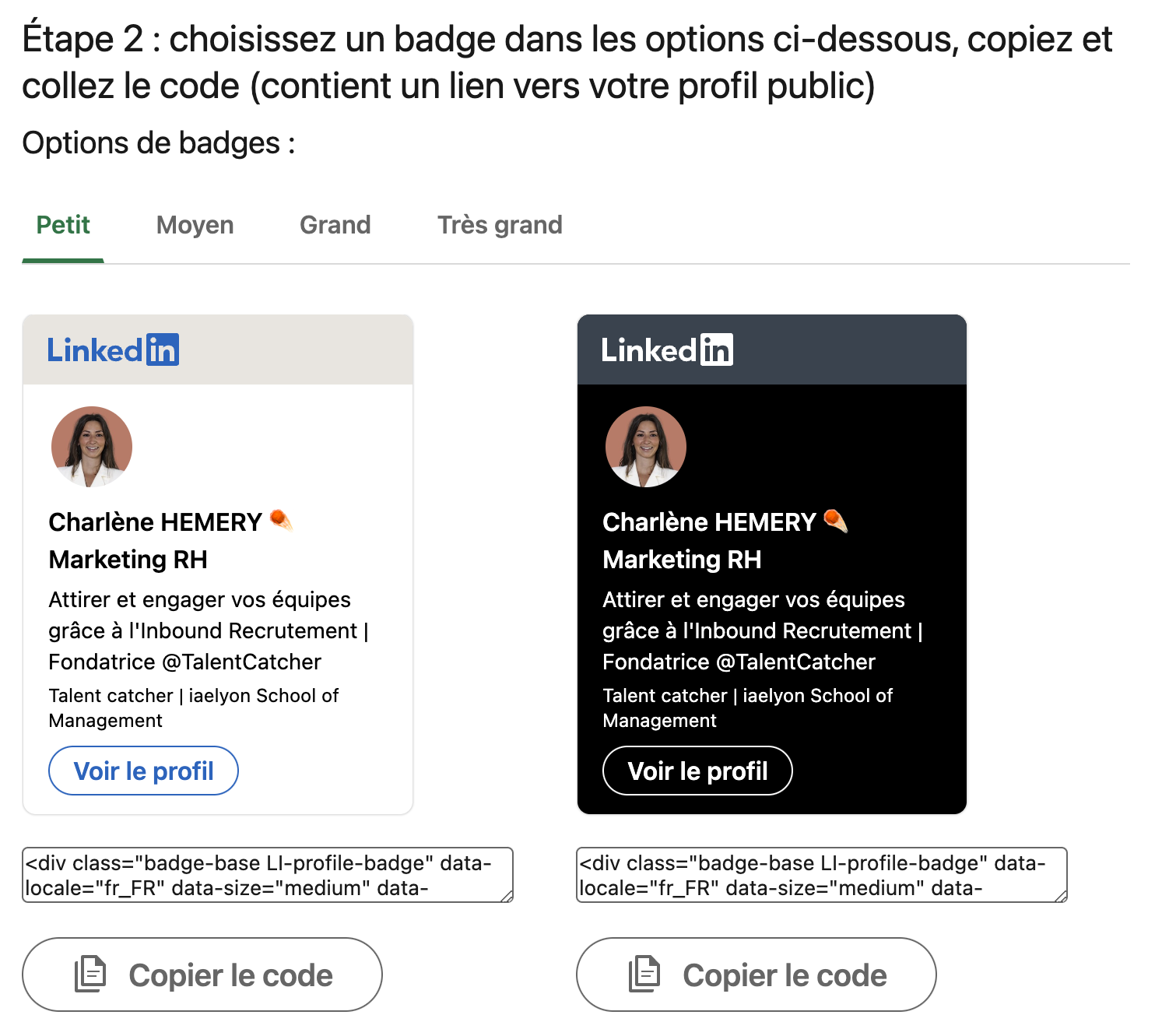Grab resize handle of dark badge textarea
Image resolution: width=1155 pixels, height=1036 pixels.
(x=1061, y=896)
